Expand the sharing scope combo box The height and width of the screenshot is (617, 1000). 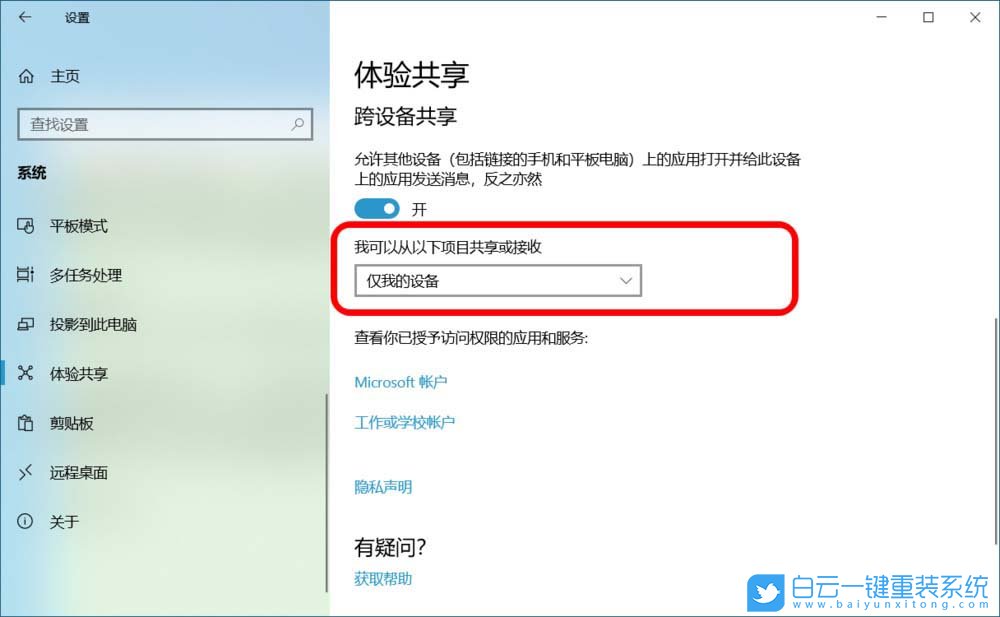tap(497, 280)
